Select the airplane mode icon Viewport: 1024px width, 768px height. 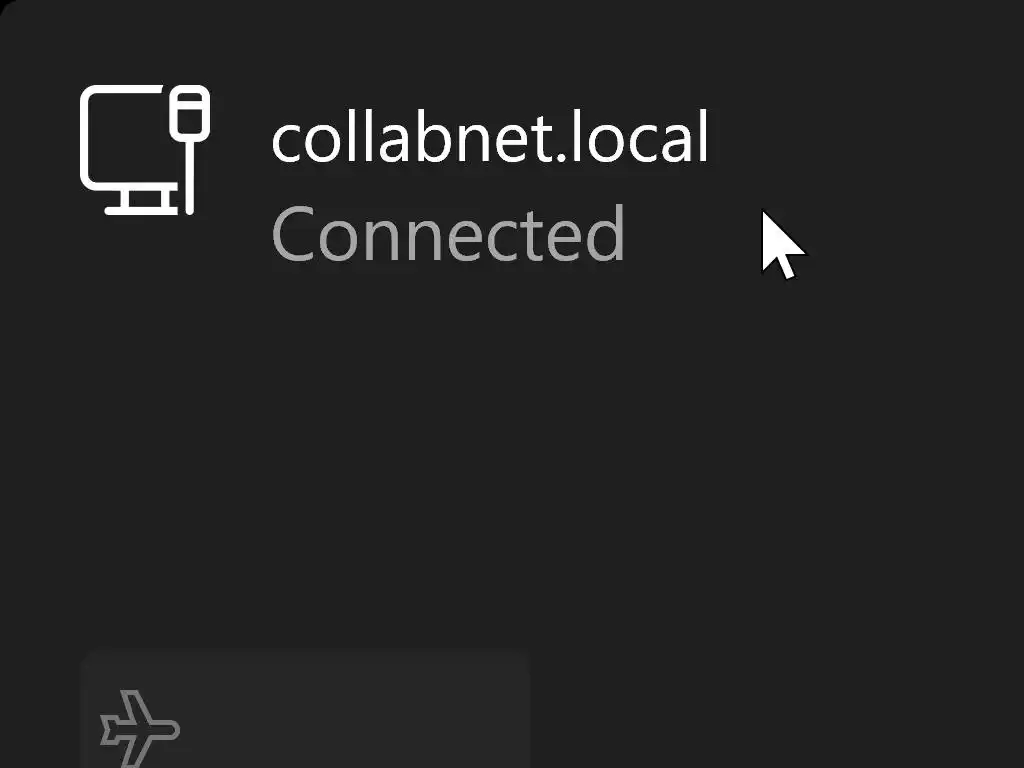[140, 728]
